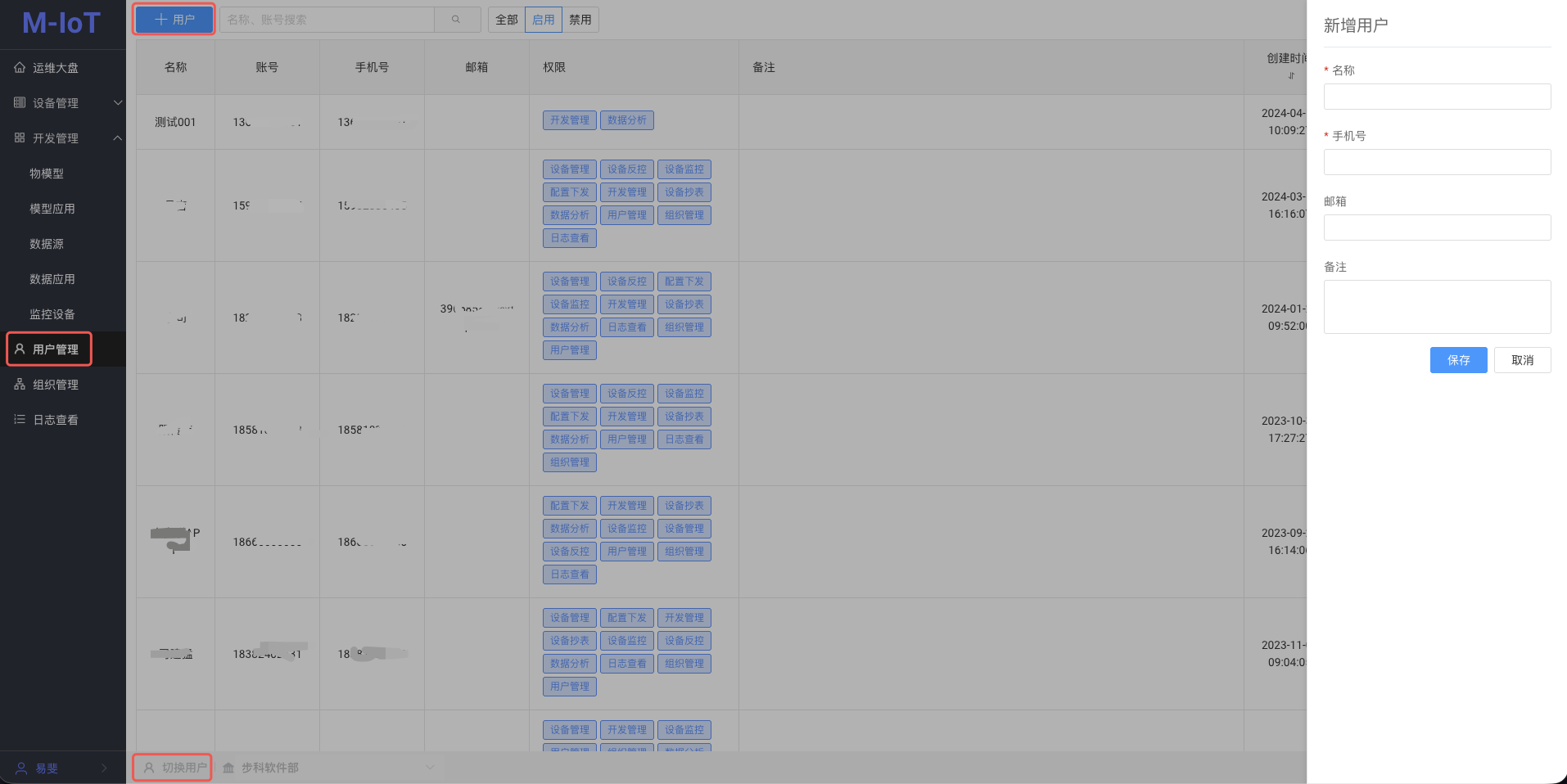Click the 日志查看 list icon
The image size is (1567, 784).
tap(20, 420)
